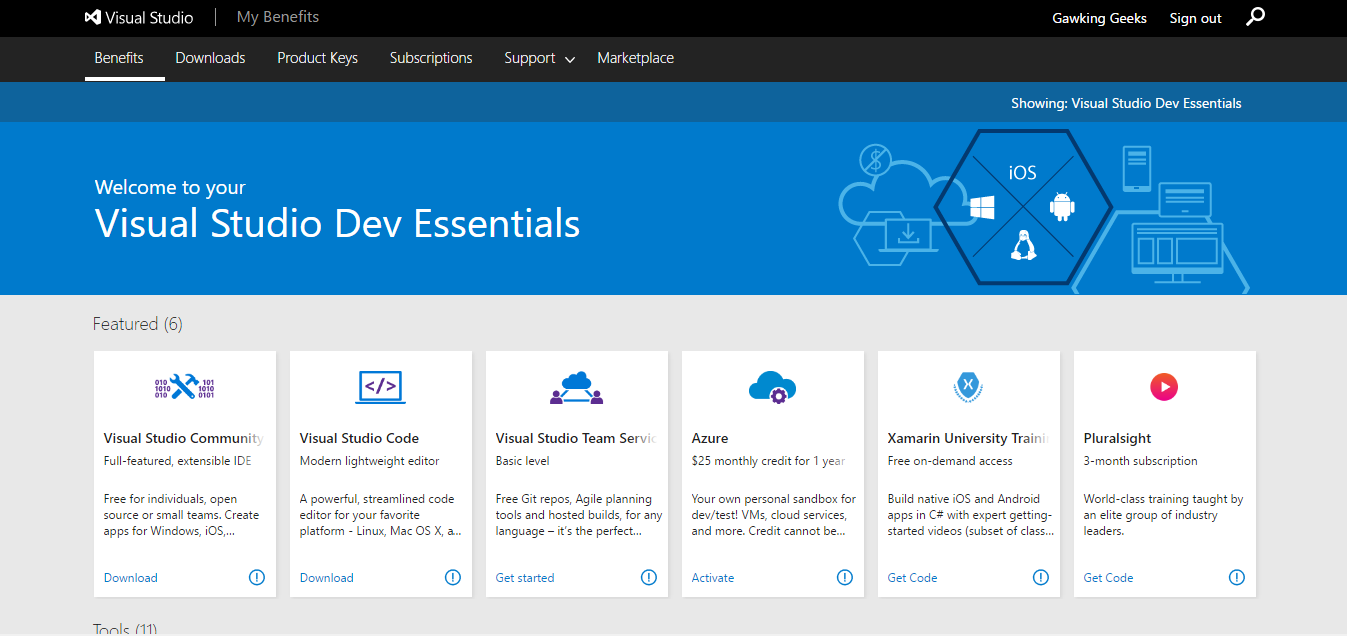The width and height of the screenshot is (1347, 636).
Task: Click the Pluralsight play icon
Action: [x=1164, y=387]
